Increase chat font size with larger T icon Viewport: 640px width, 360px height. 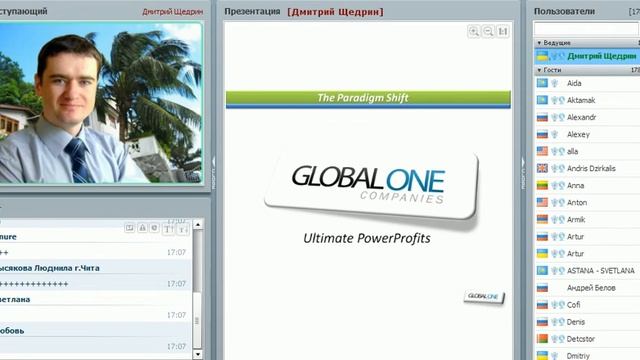[168, 229]
